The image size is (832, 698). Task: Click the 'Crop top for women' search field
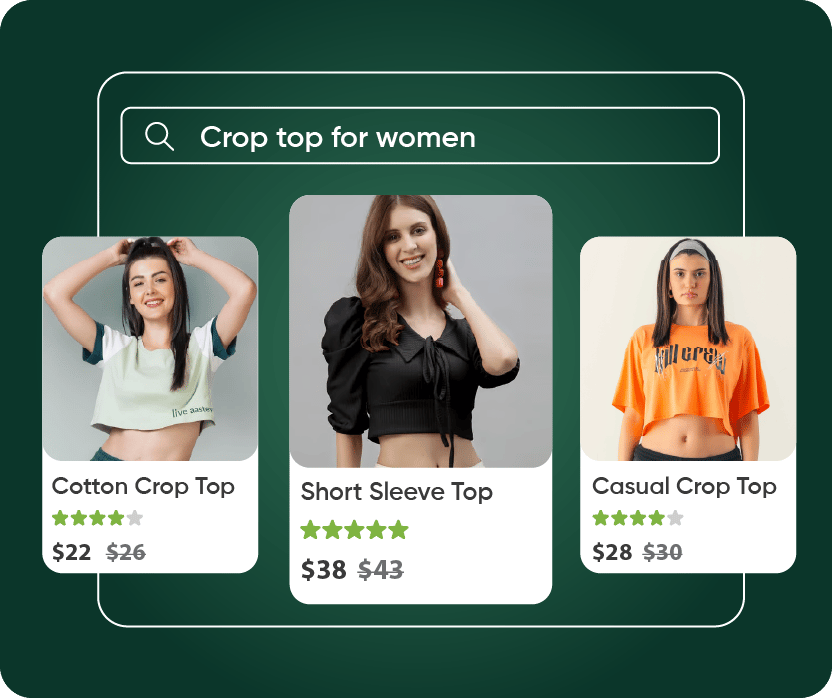pyautogui.click(x=420, y=136)
